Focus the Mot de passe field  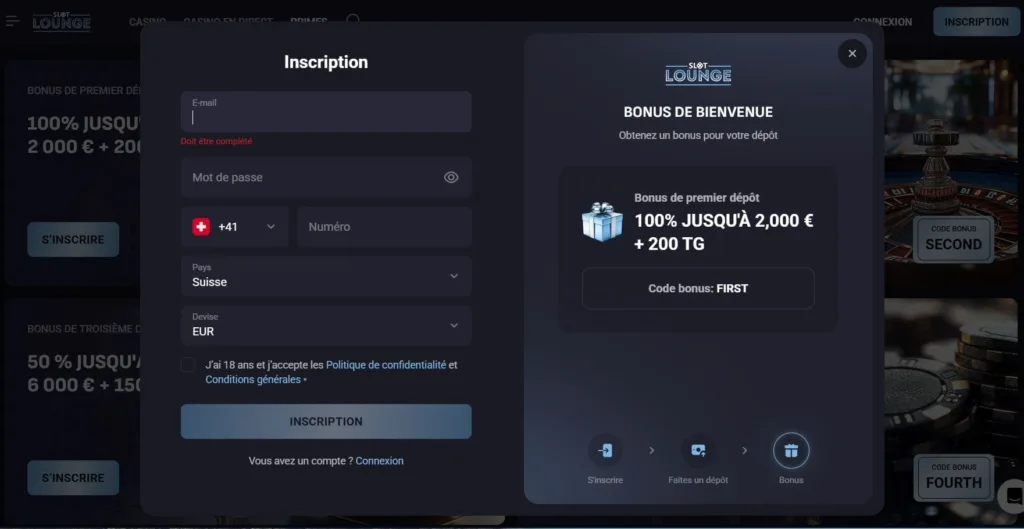click(x=326, y=177)
